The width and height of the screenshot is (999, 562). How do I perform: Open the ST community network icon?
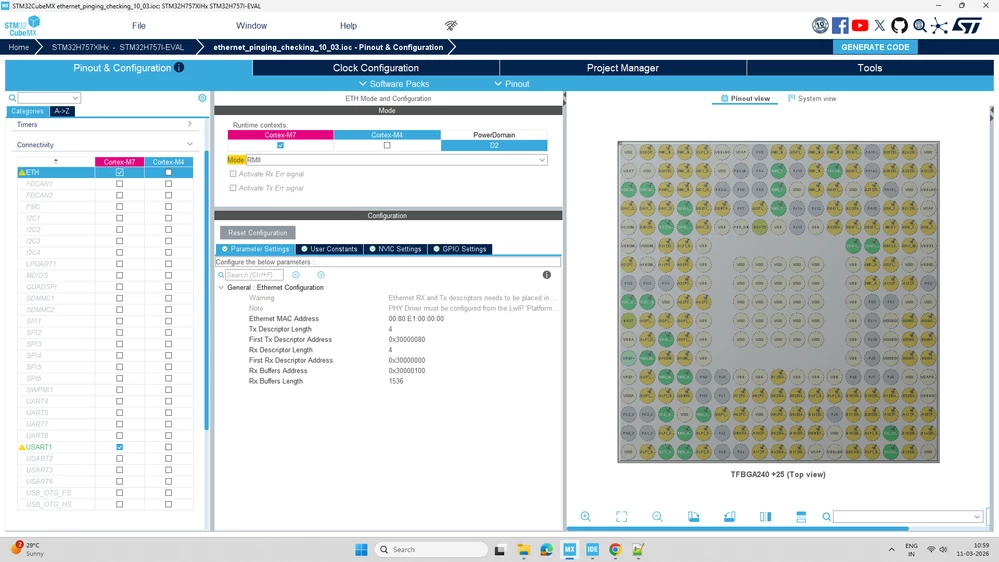939,25
